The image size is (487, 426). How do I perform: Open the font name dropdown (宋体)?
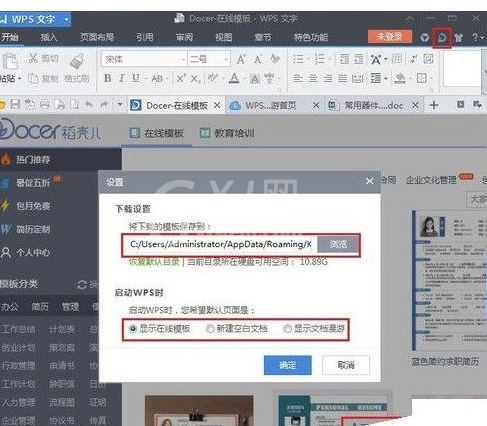pos(183,60)
